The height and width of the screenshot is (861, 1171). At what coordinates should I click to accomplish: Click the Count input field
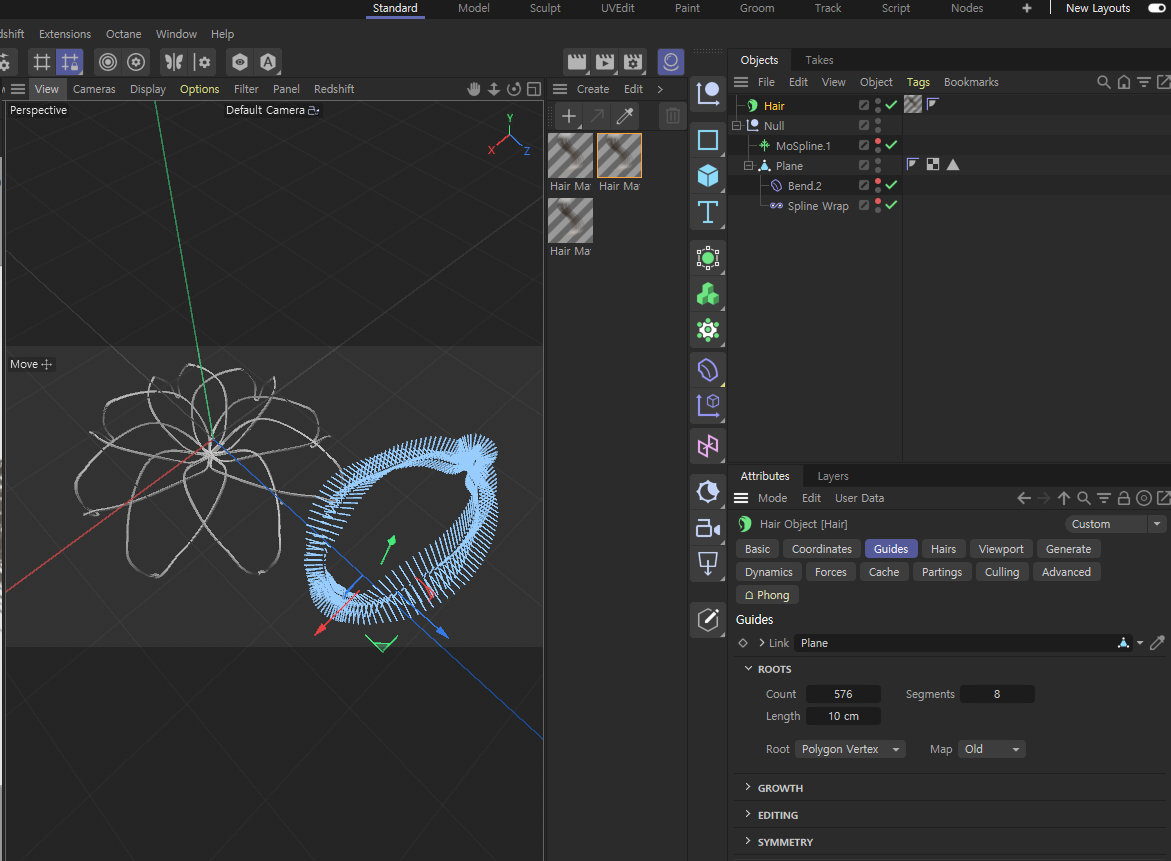click(843, 694)
